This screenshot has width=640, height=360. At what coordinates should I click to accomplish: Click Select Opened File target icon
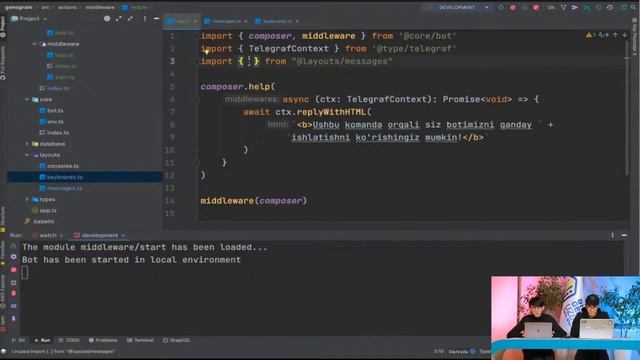coord(107,19)
